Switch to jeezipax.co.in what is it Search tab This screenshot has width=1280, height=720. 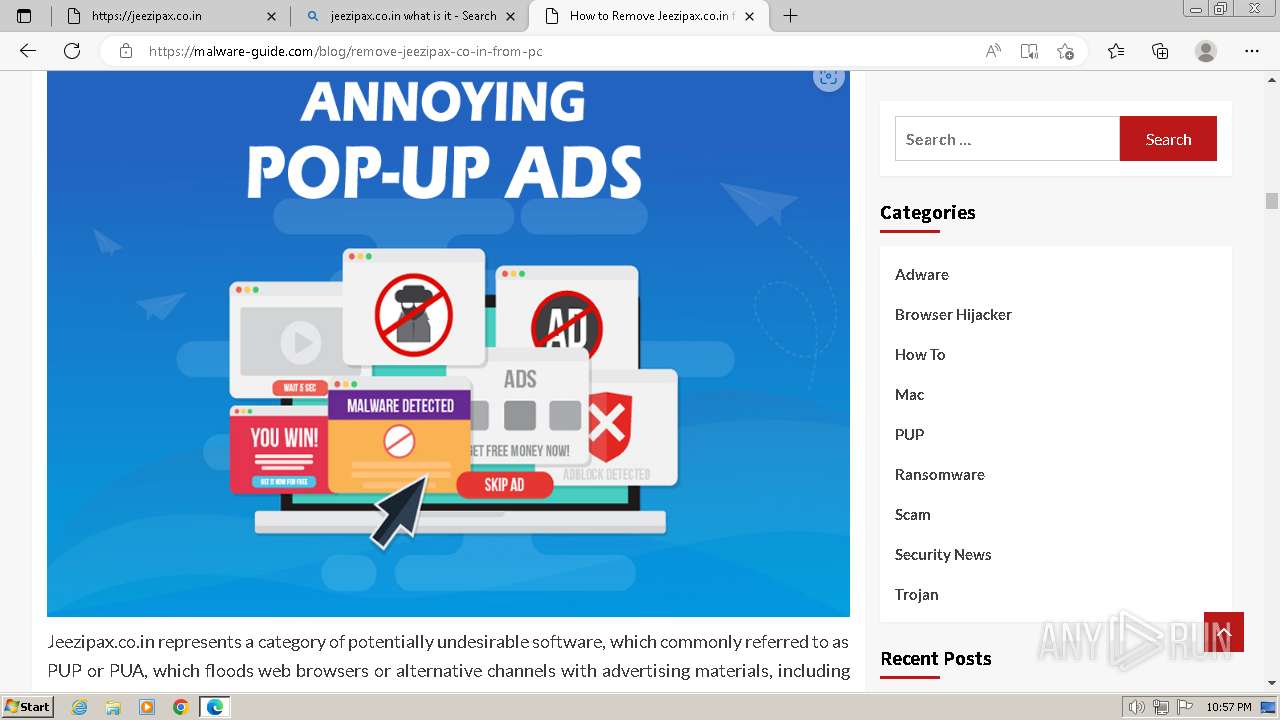(x=410, y=16)
